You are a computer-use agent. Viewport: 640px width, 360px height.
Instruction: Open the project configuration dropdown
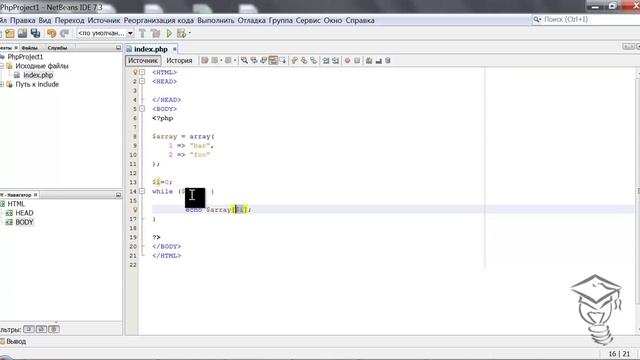click(105, 33)
